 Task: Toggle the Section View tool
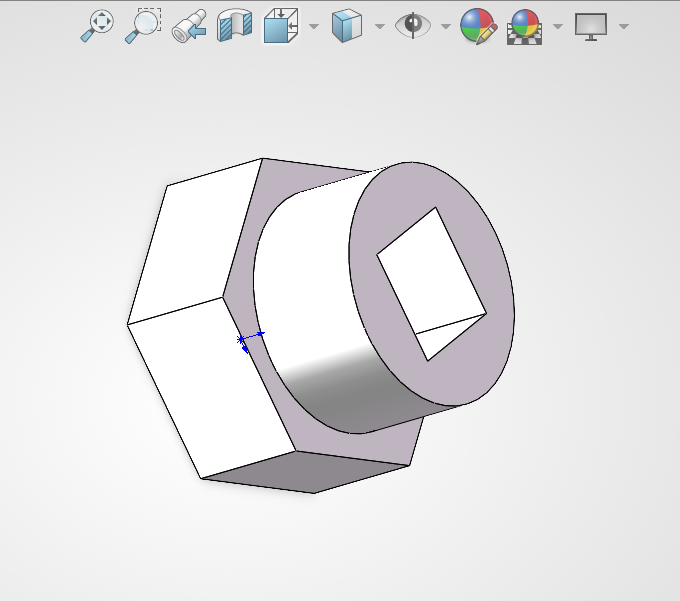pos(235,26)
